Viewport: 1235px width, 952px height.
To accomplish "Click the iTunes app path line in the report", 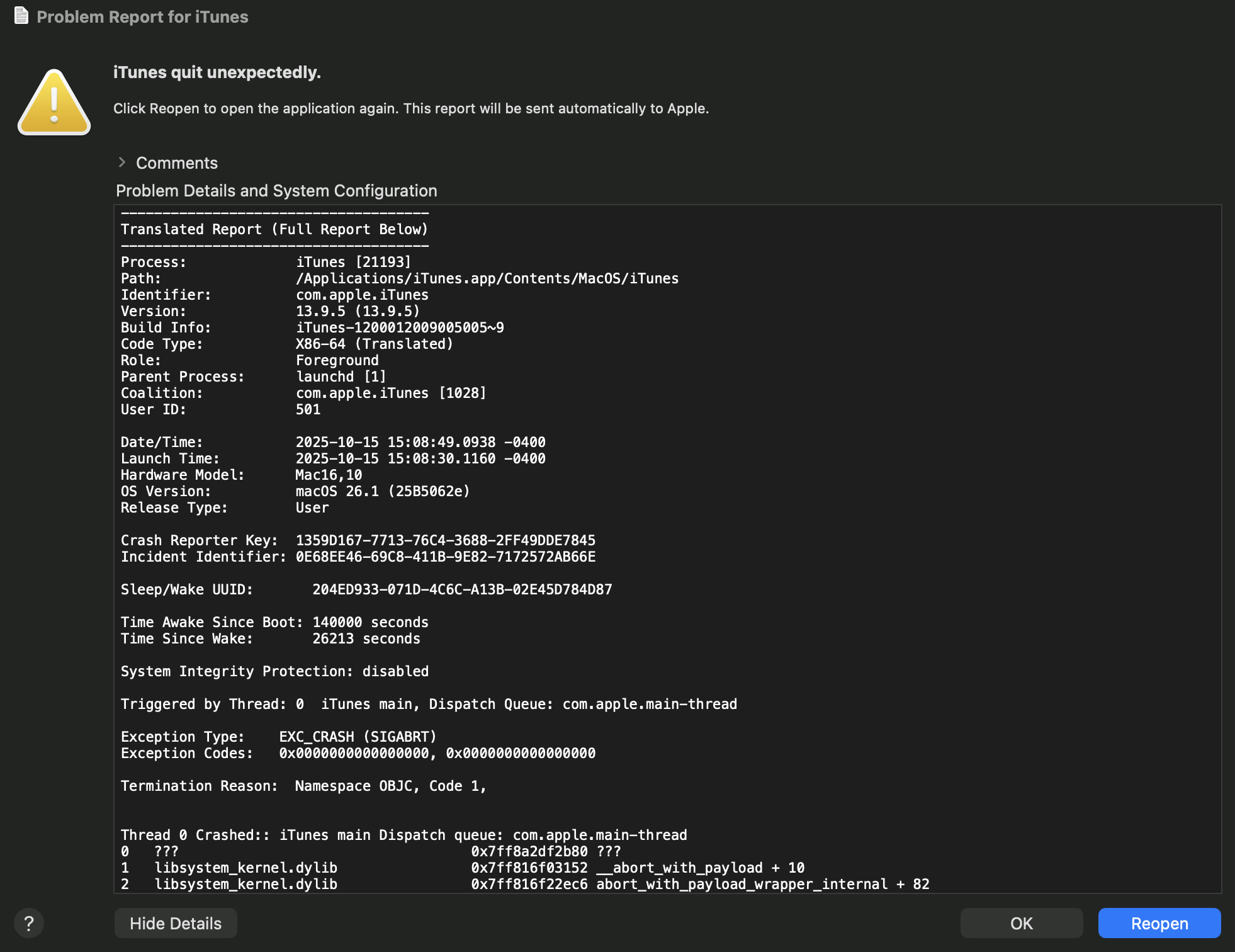I will pyautogui.click(x=487, y=278).
